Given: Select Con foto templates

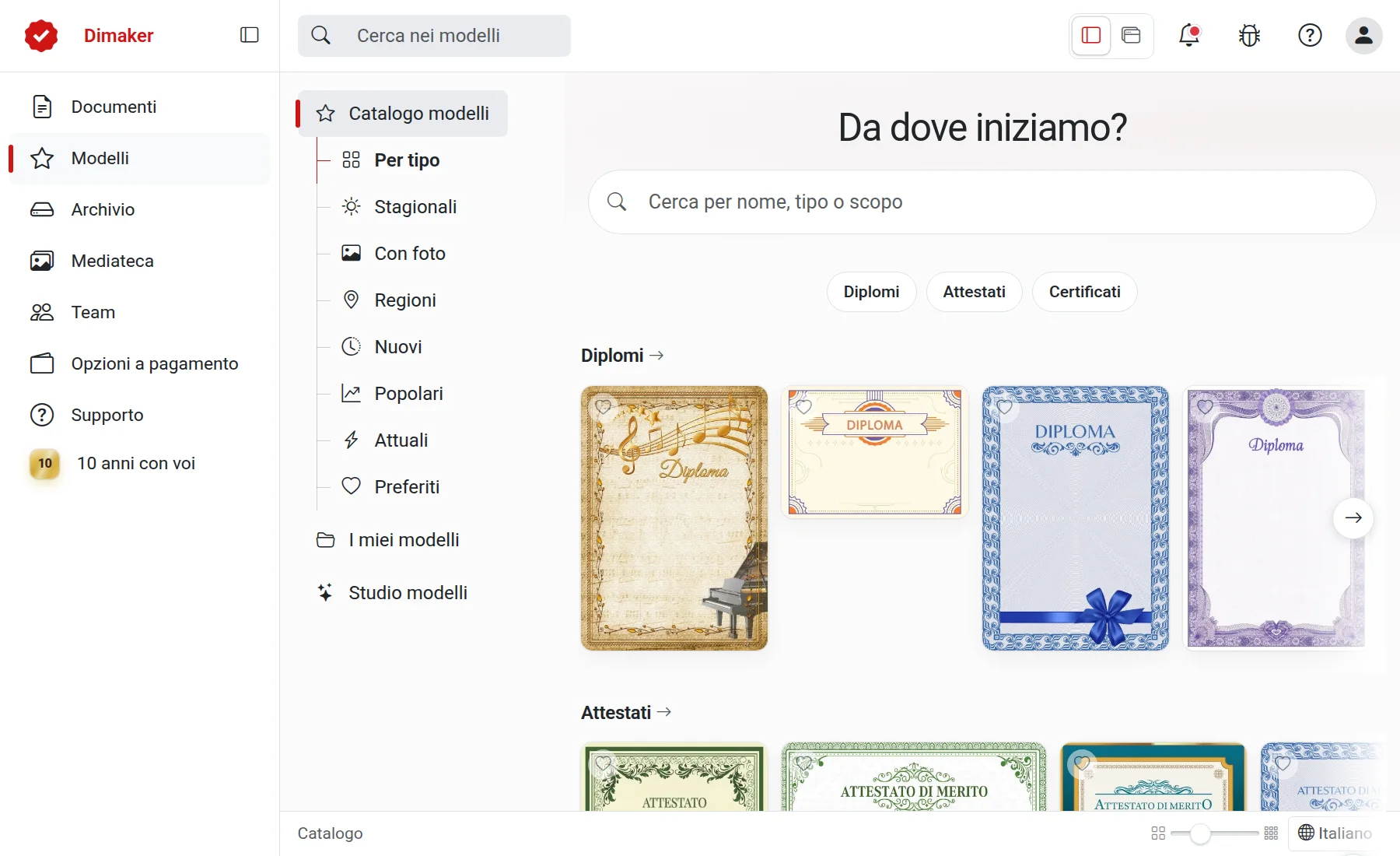Looking at the screenshot, I should (394, 254).
